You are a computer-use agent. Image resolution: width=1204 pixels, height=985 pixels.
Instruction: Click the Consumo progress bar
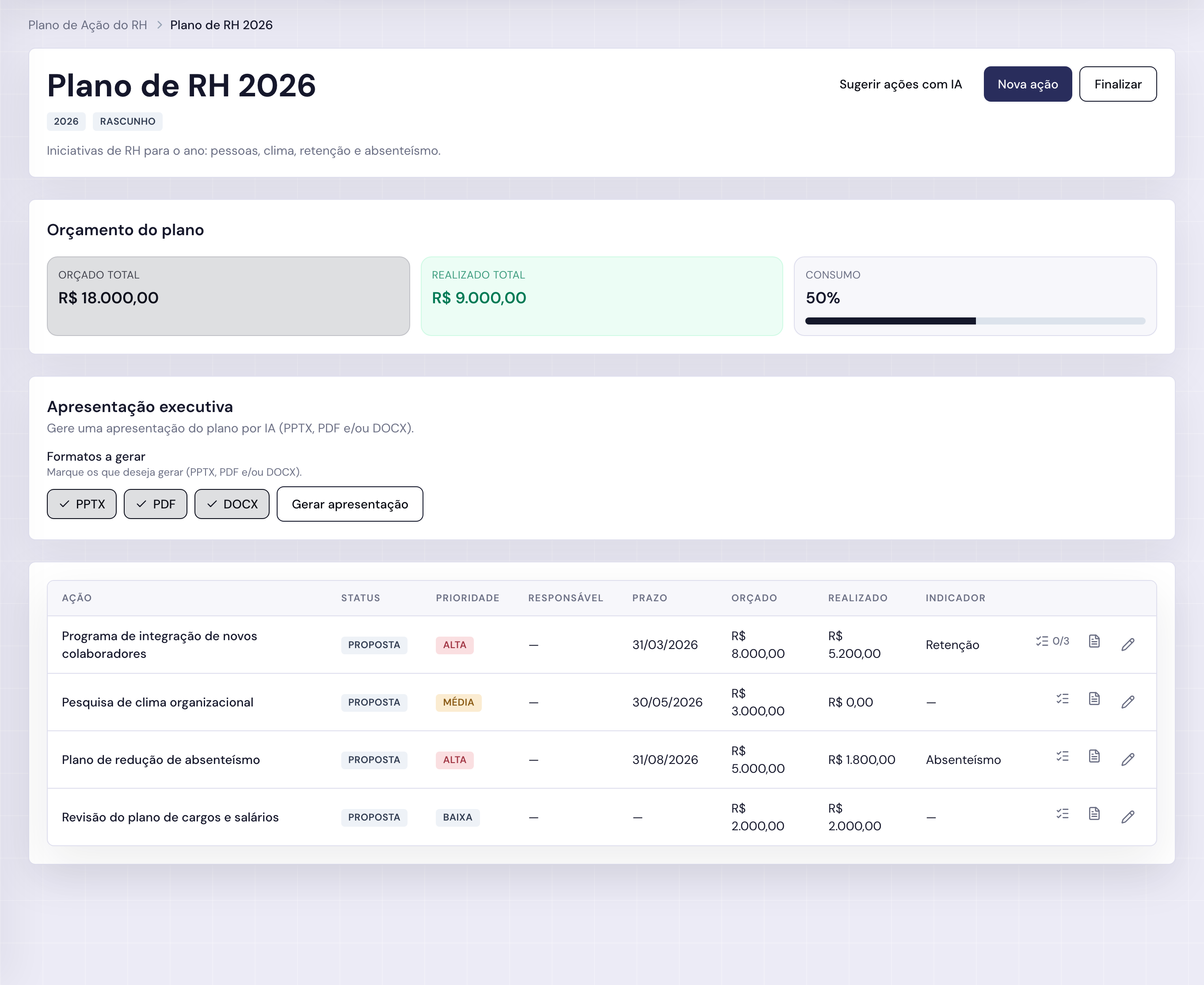click(975, 321)
